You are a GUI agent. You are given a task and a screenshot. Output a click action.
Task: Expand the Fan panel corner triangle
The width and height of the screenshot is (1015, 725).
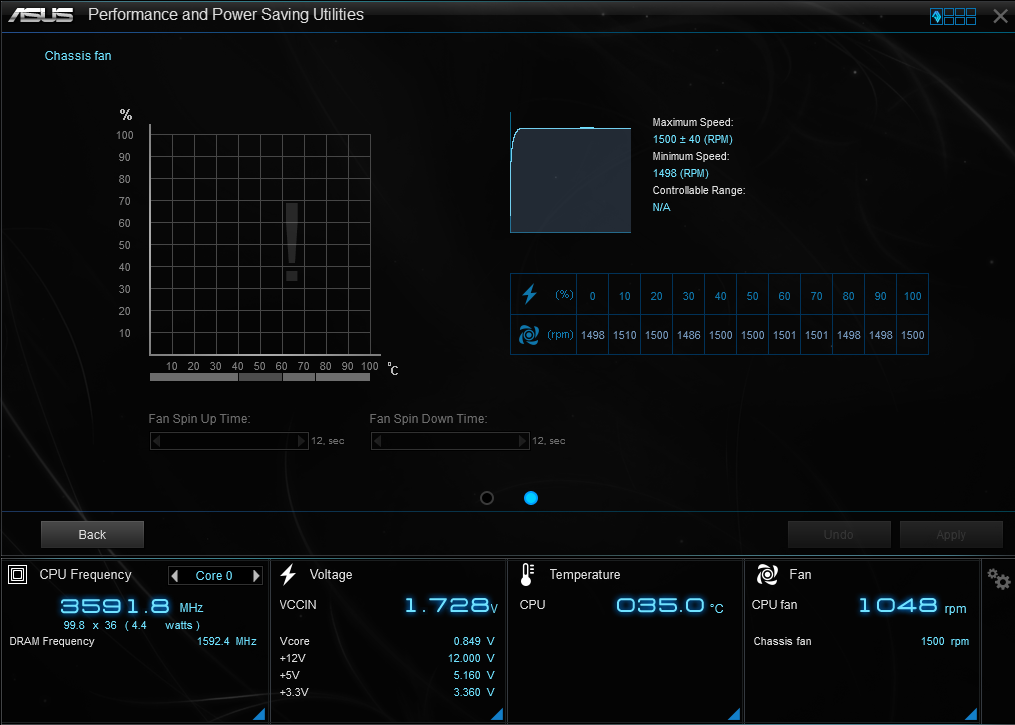coord(971,713)
